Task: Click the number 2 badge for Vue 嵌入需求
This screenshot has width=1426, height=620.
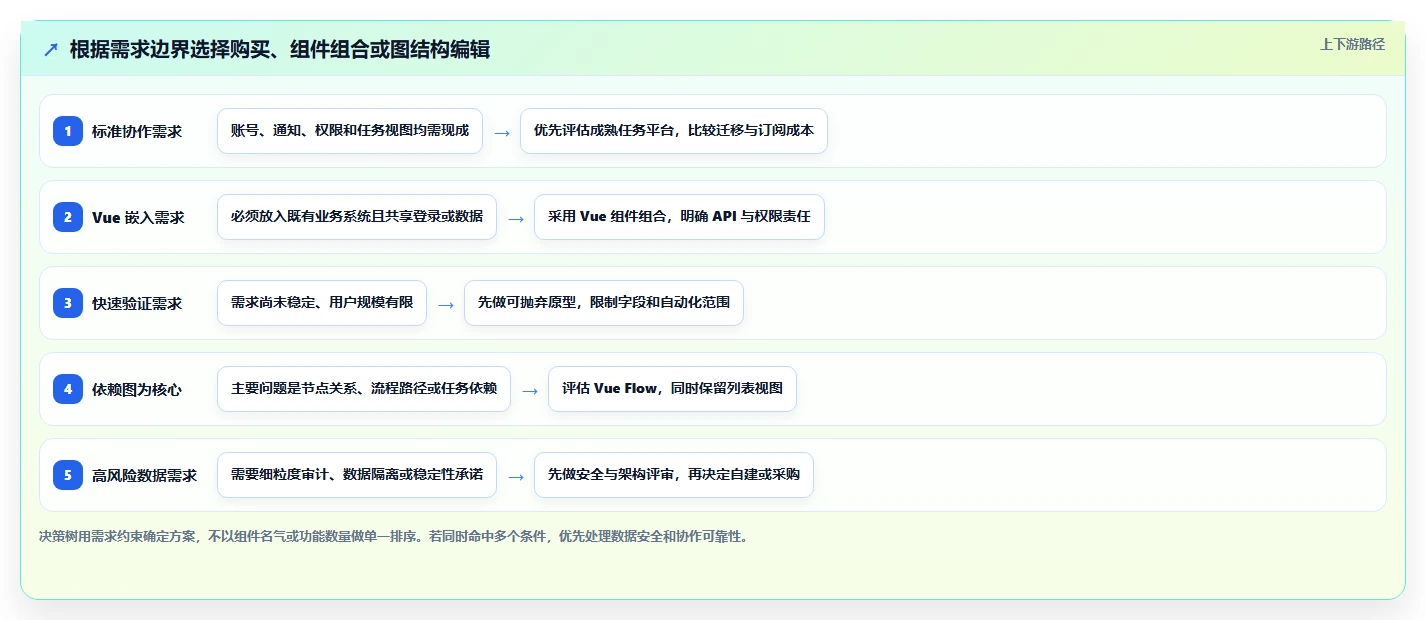Action: [x=68, y=217]
